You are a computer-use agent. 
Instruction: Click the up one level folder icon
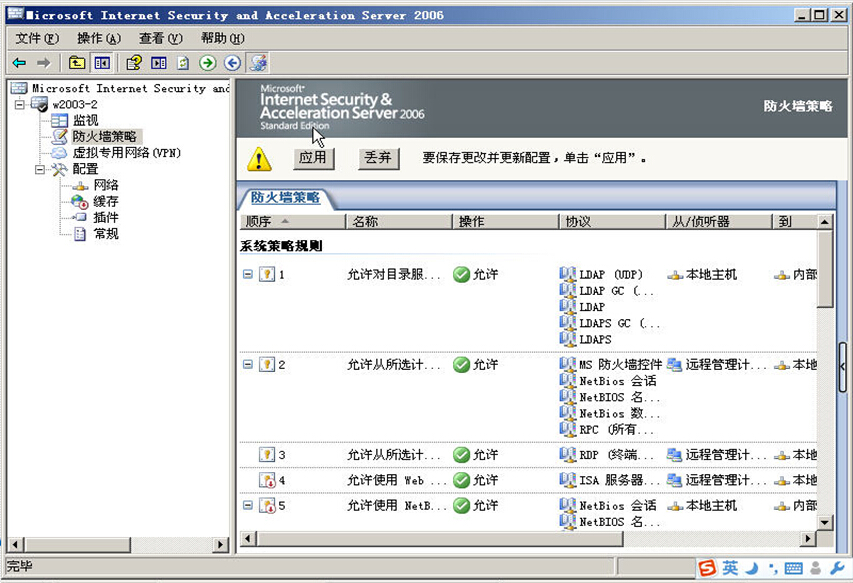point(77,63)
